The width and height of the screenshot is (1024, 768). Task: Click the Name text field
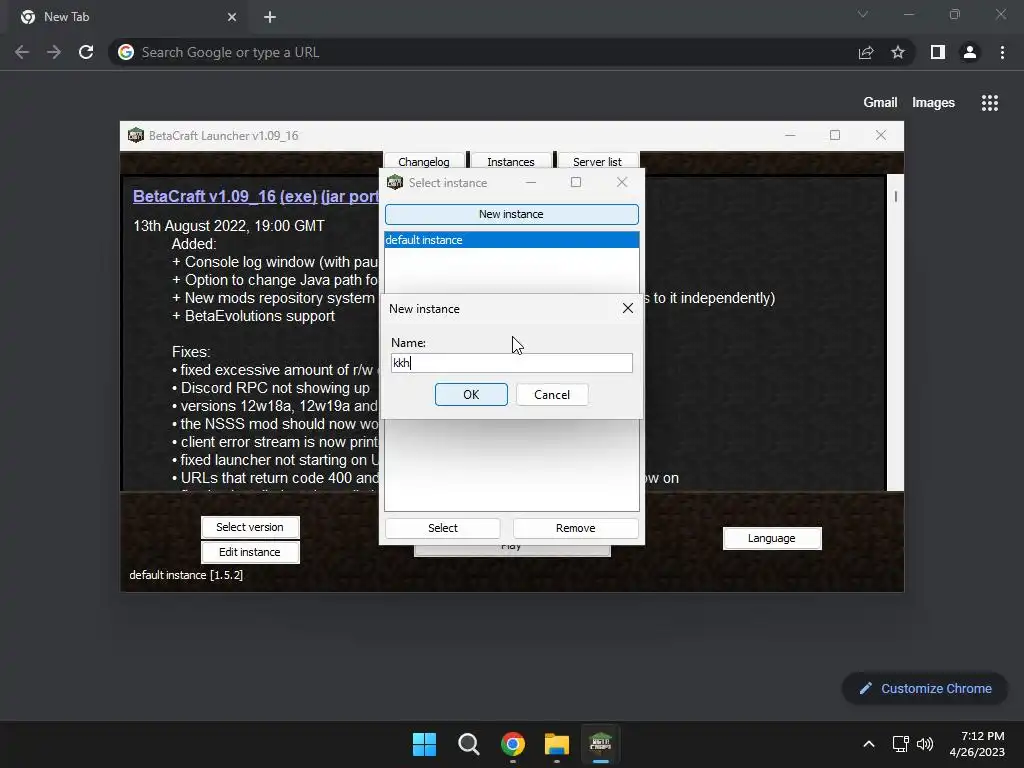(511, 363)
